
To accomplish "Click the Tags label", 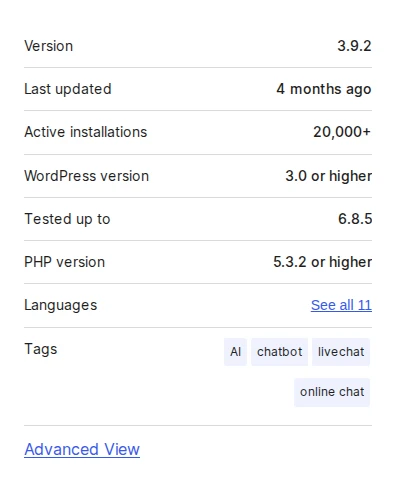I will (x=41, y=349).
